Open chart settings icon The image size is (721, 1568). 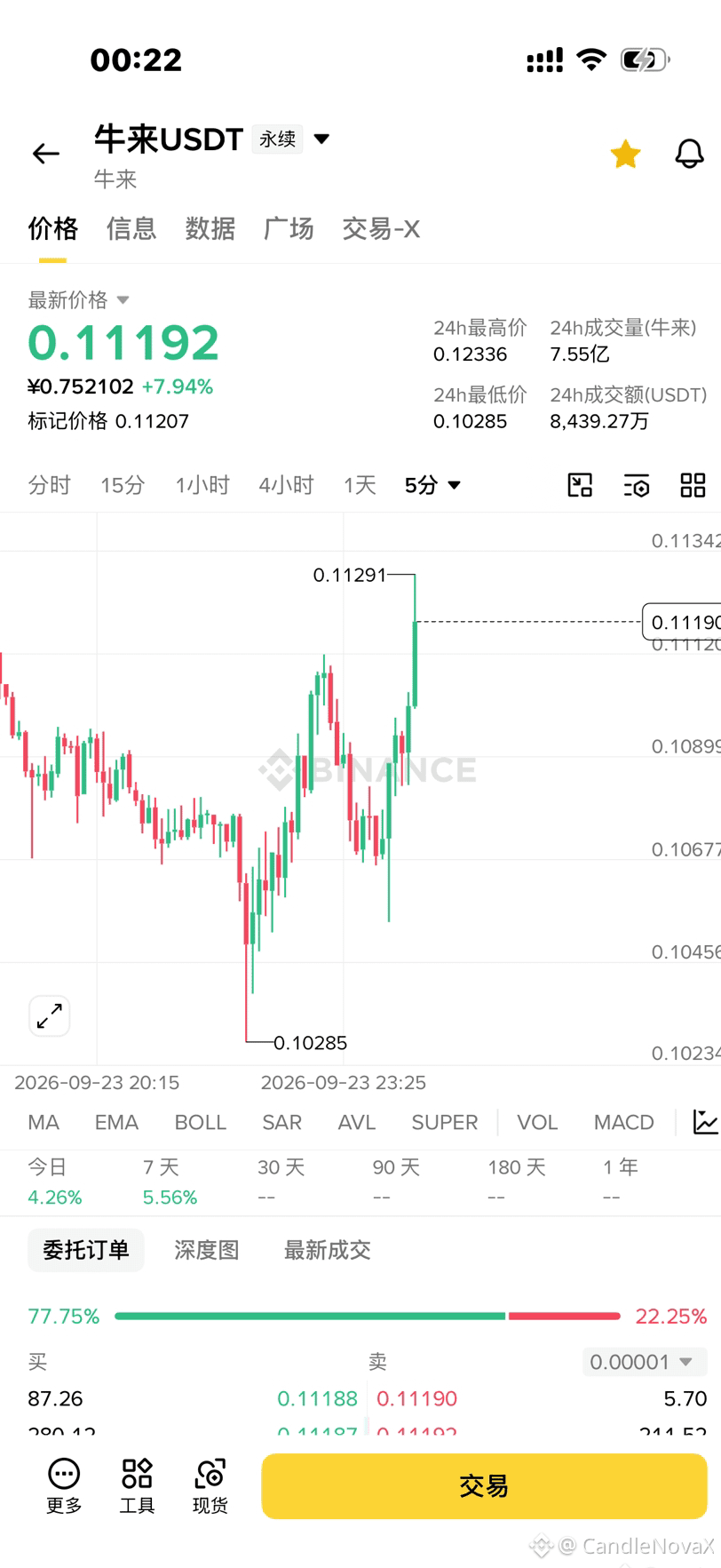click(637, 485)
